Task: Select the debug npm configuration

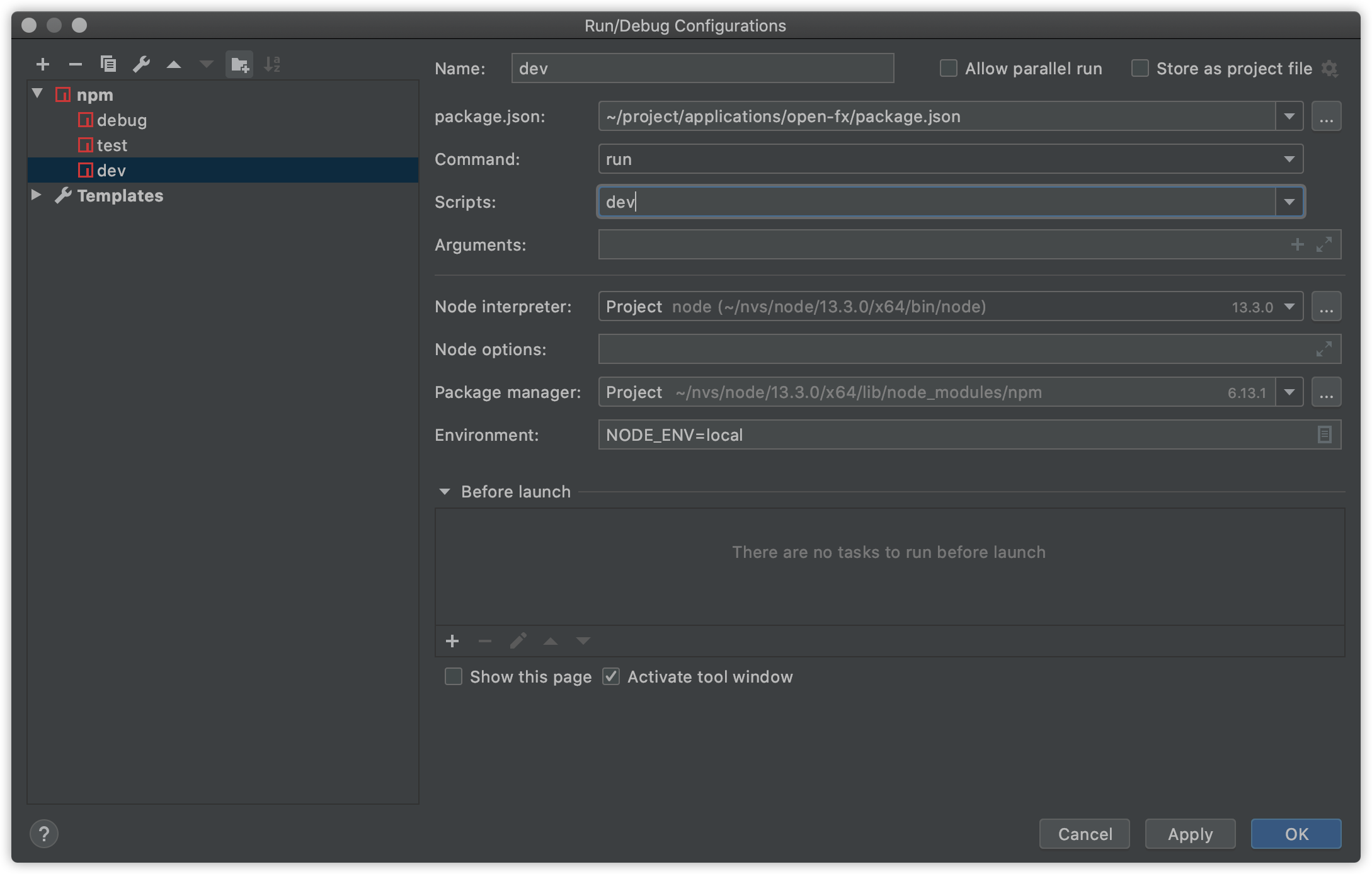Action: [x=121, y=120]
